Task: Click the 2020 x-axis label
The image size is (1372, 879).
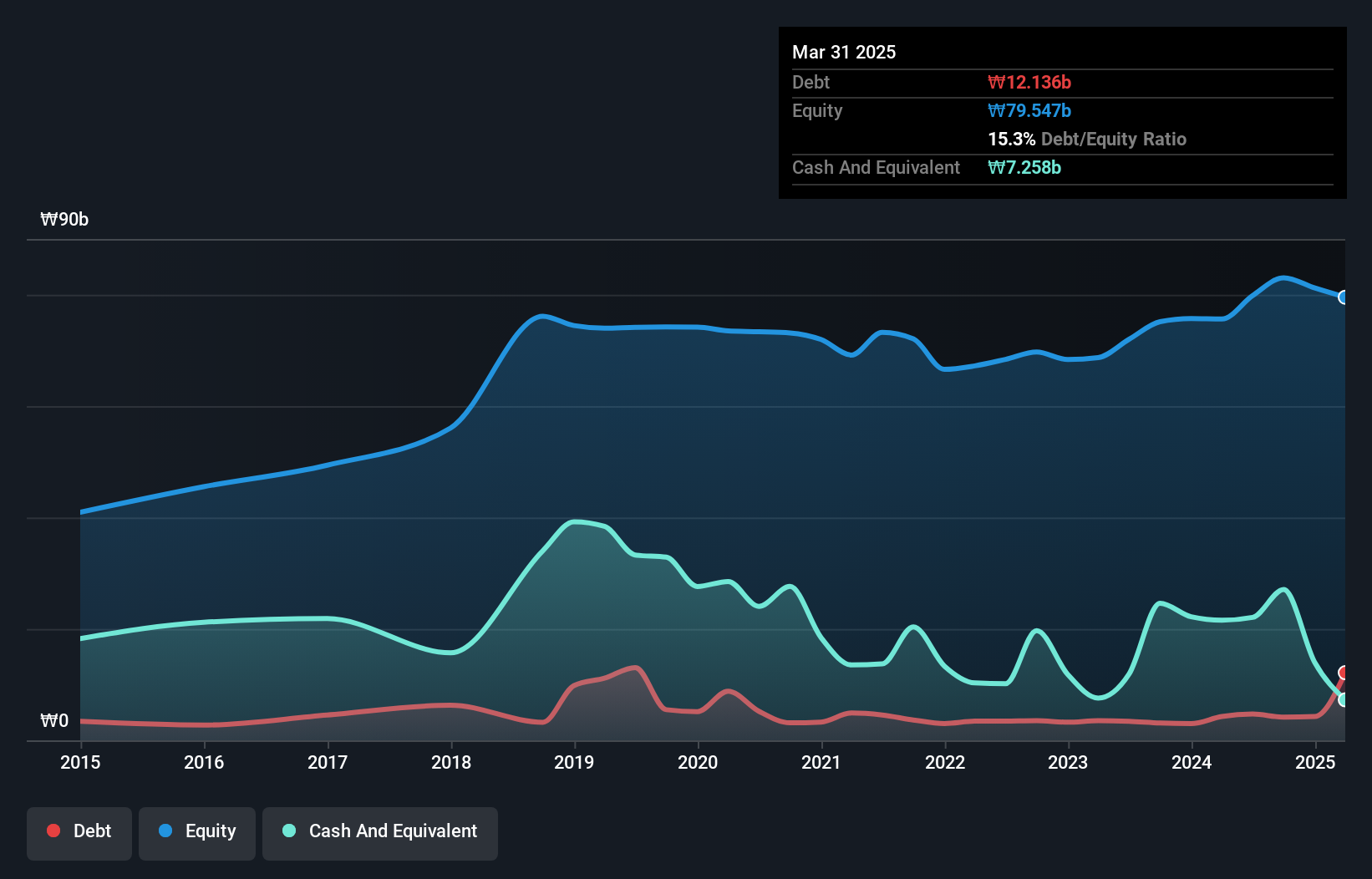Action: coord(698,762)
